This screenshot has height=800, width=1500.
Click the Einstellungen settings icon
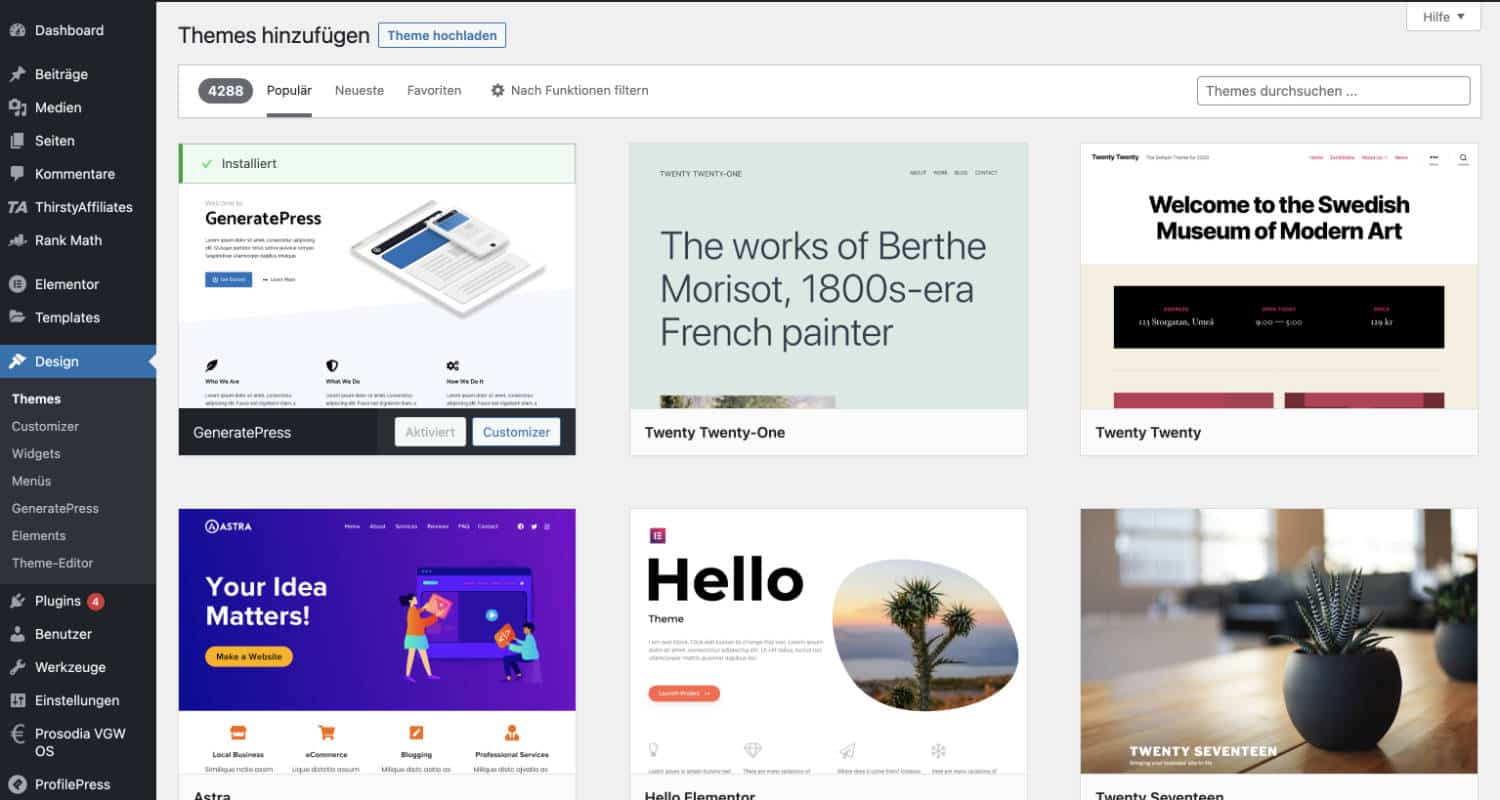tap(17, 700)
